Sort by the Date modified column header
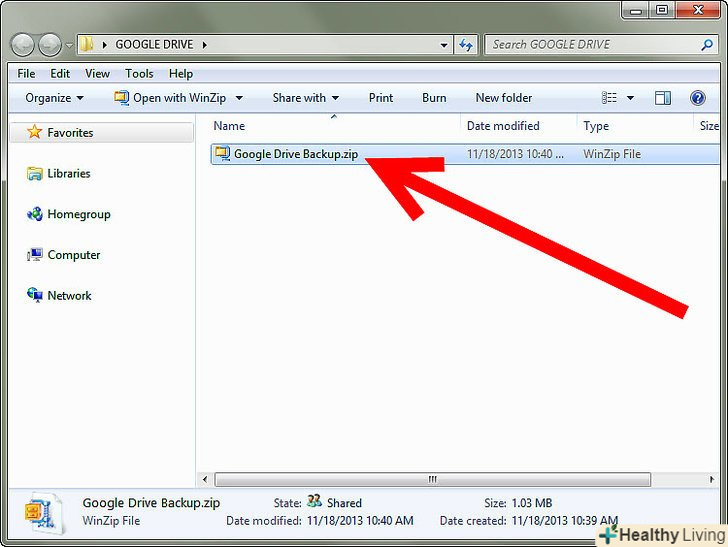Screen dimensions: 728x547 point(503,126)
